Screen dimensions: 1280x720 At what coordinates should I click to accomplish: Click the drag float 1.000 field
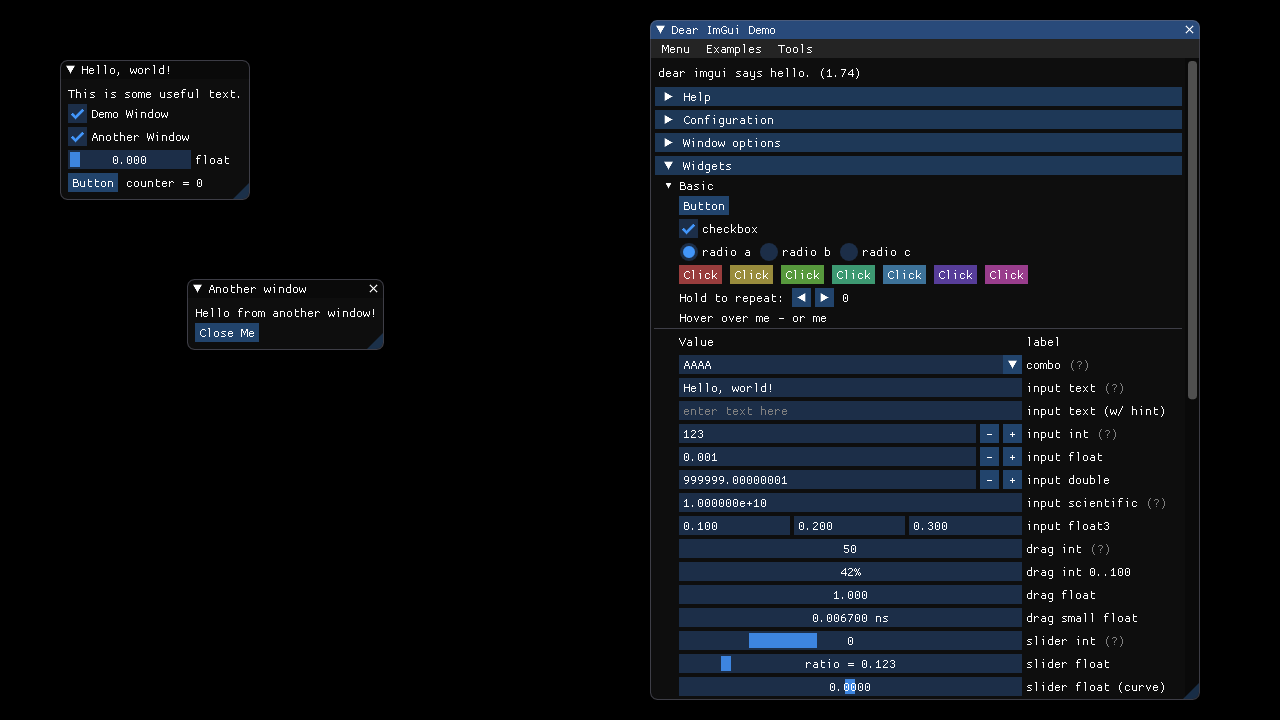click(850, 595)
